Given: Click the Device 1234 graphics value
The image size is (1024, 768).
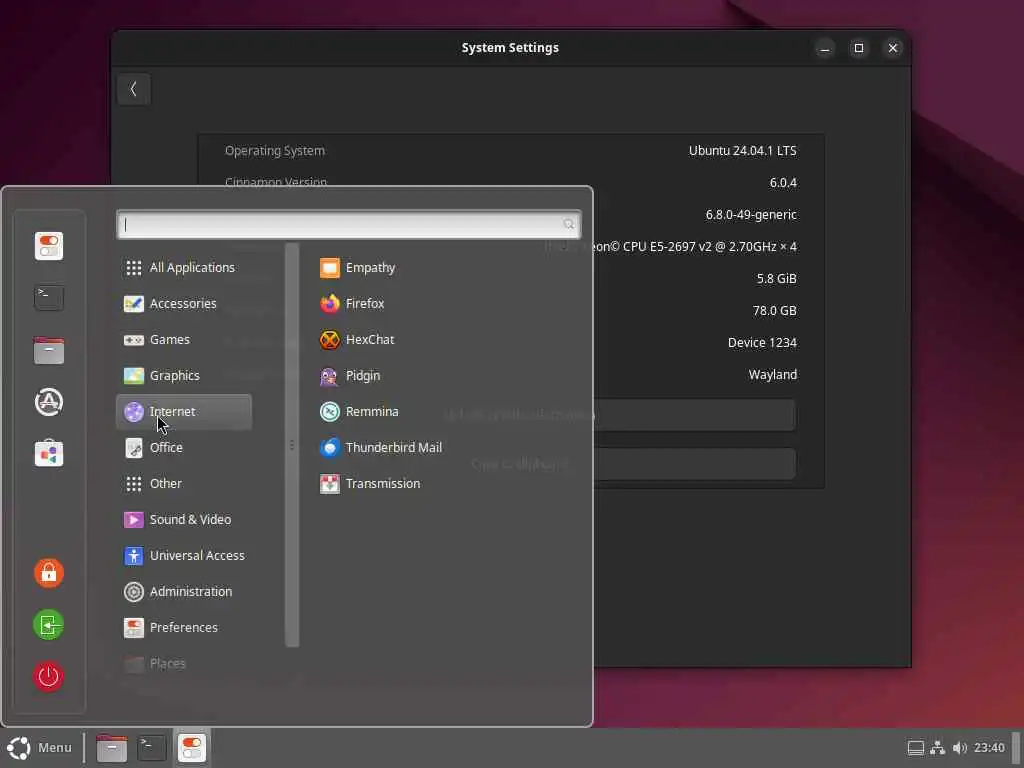Looking at the screenshot, I should pyautogui.click(x=762, y=343).
